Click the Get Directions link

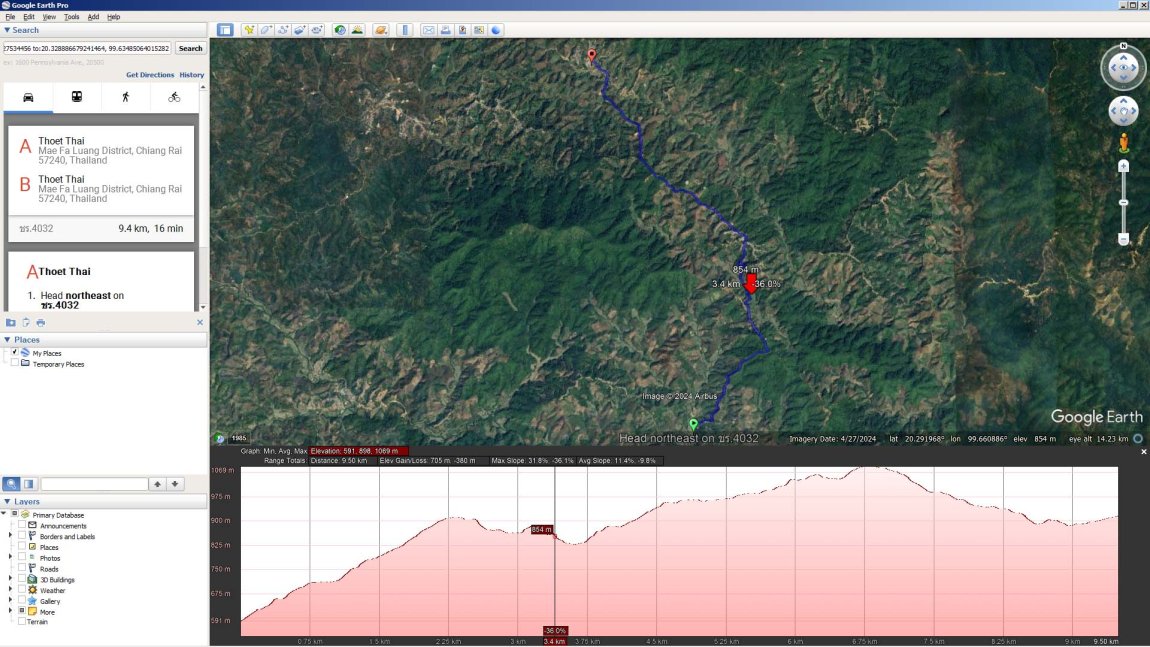tap(149, 74)
